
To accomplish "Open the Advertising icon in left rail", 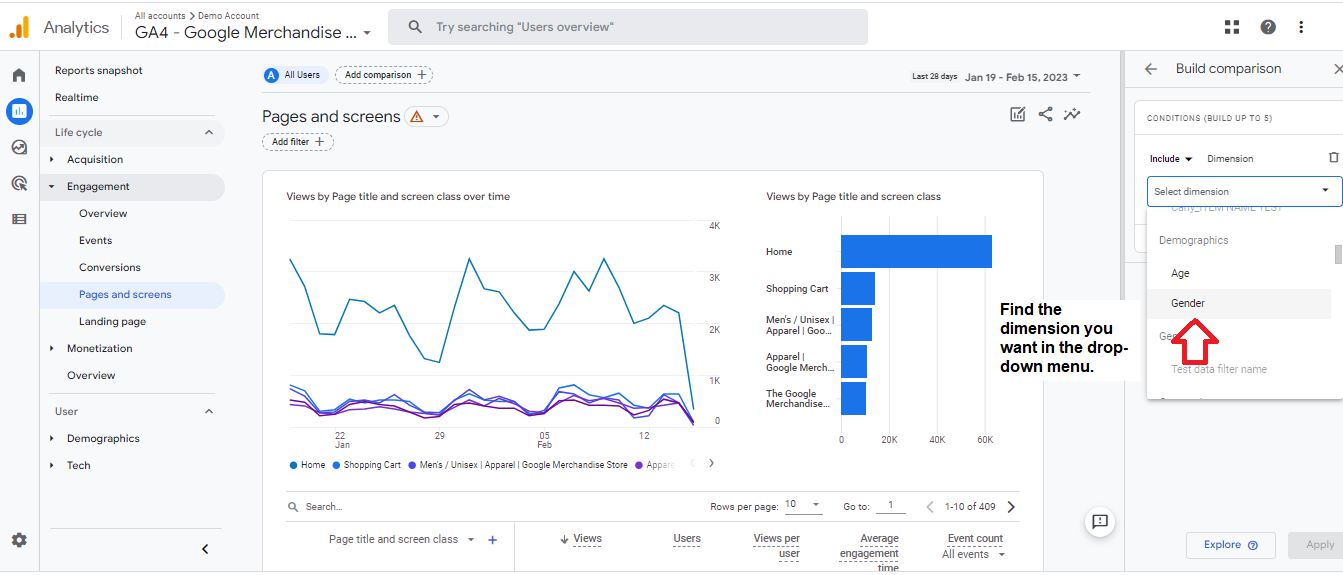I will [x=19, y=183].
